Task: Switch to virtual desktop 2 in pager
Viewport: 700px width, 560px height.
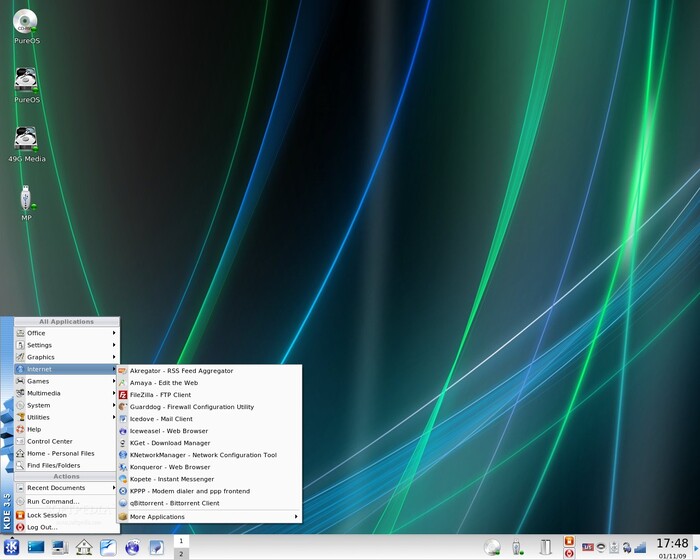Action: [181, 554]
